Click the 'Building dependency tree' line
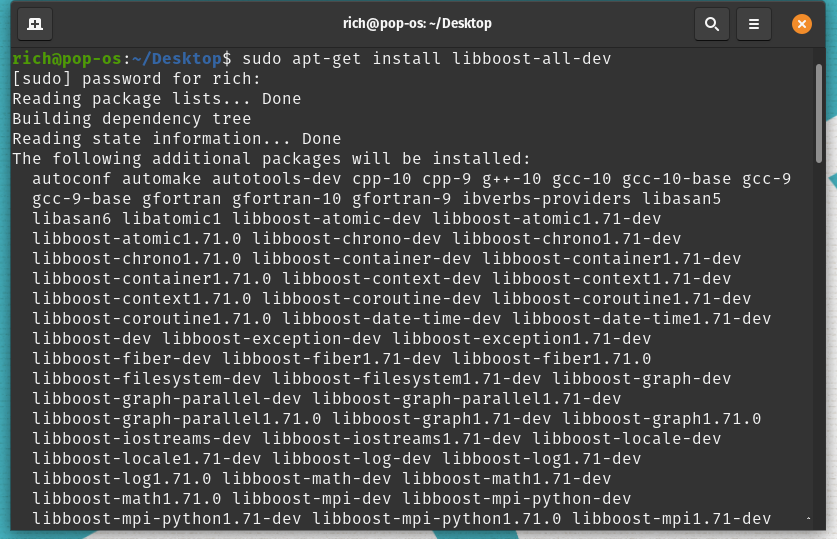The height and width of the screenshot is (539, 837). (131, 119)
